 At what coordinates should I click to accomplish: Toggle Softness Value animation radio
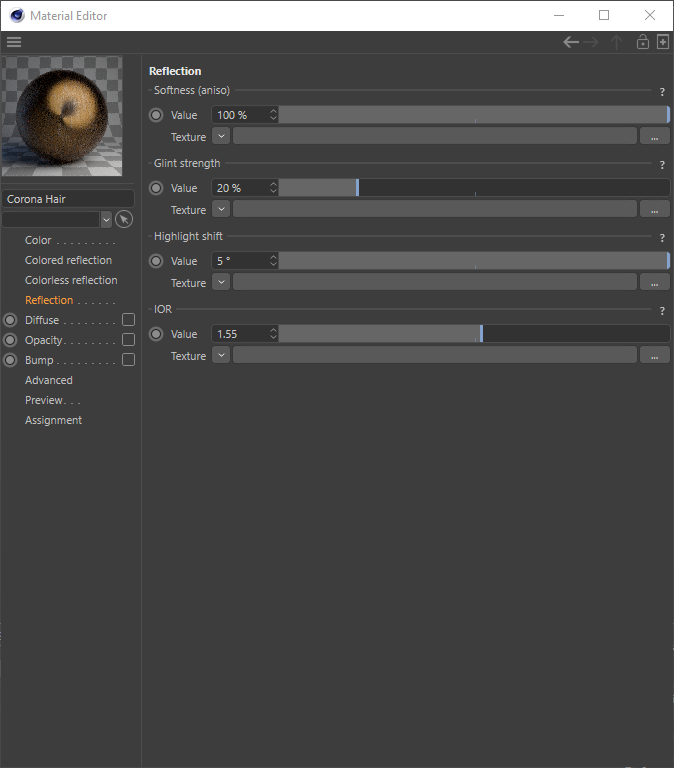point(156,115)
